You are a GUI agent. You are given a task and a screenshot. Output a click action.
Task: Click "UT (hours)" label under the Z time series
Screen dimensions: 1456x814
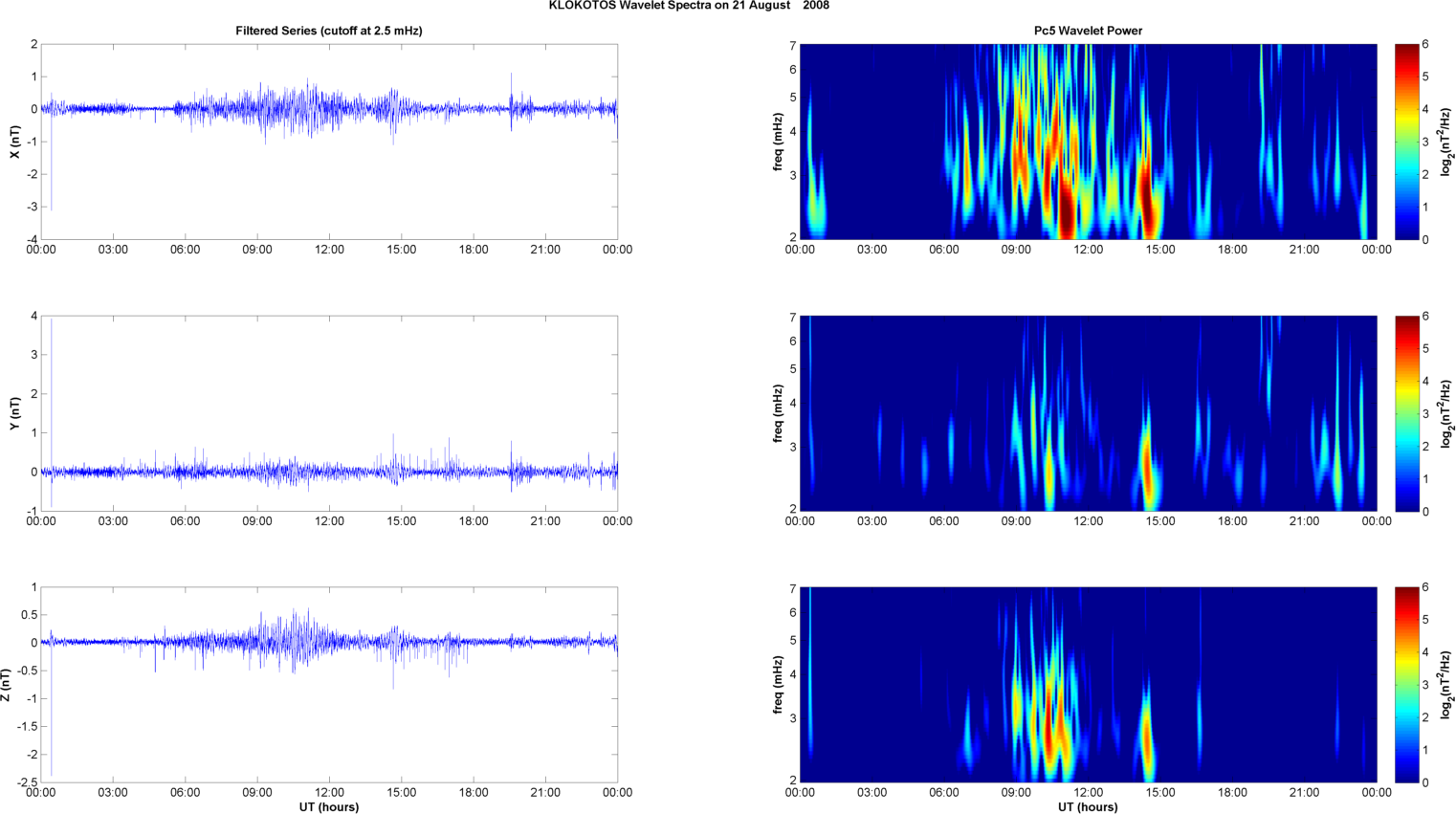point(329,806)
